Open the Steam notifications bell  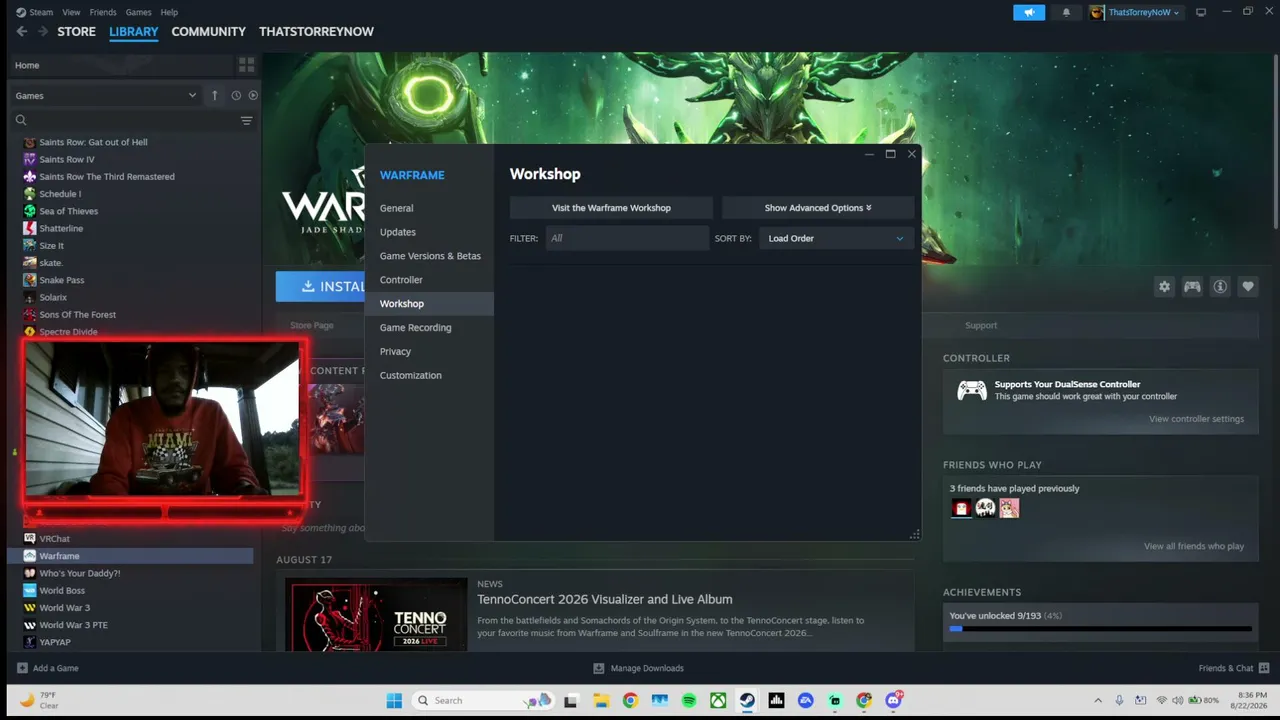1066,12
